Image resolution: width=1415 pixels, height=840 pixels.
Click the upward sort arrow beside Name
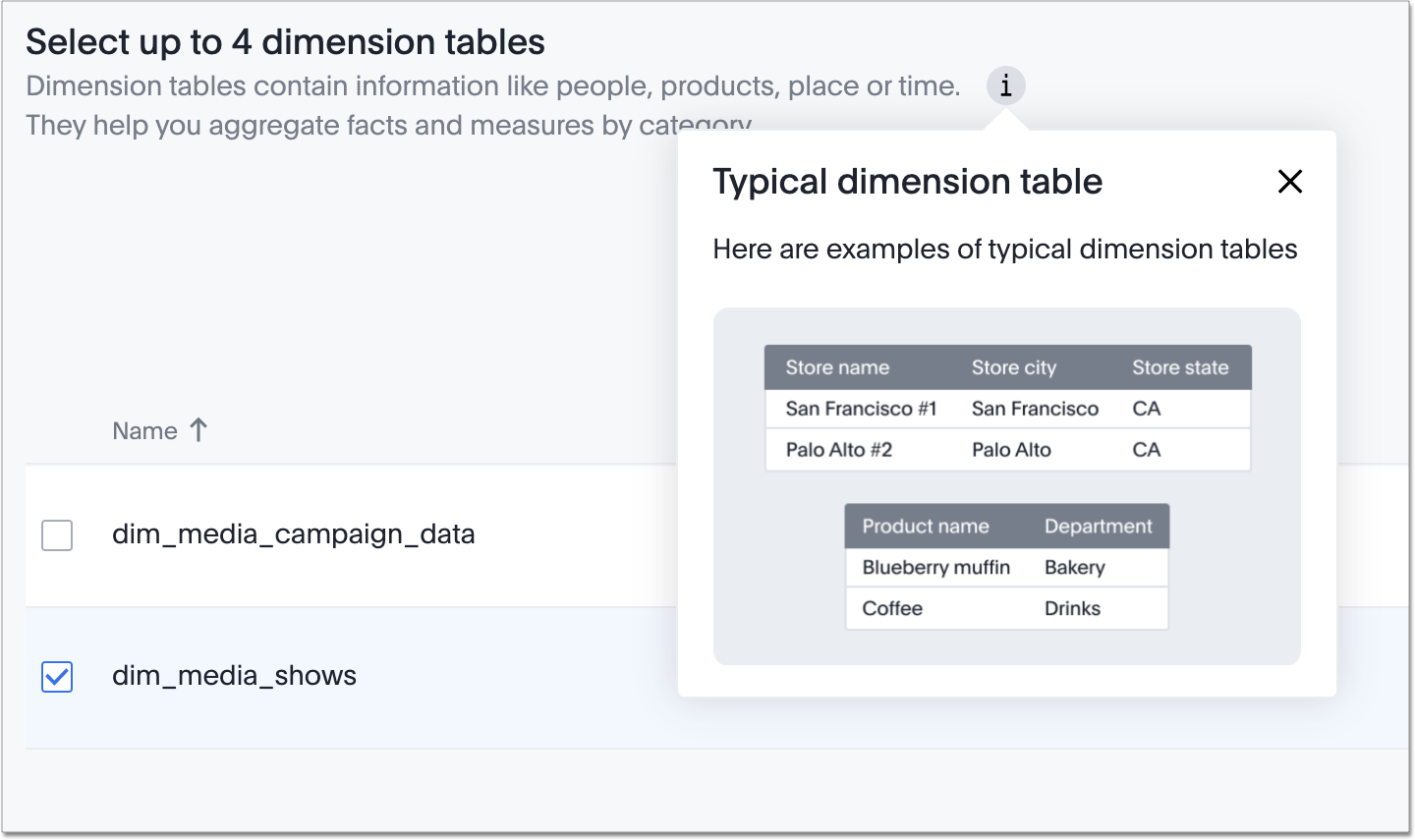pos(199,429)
